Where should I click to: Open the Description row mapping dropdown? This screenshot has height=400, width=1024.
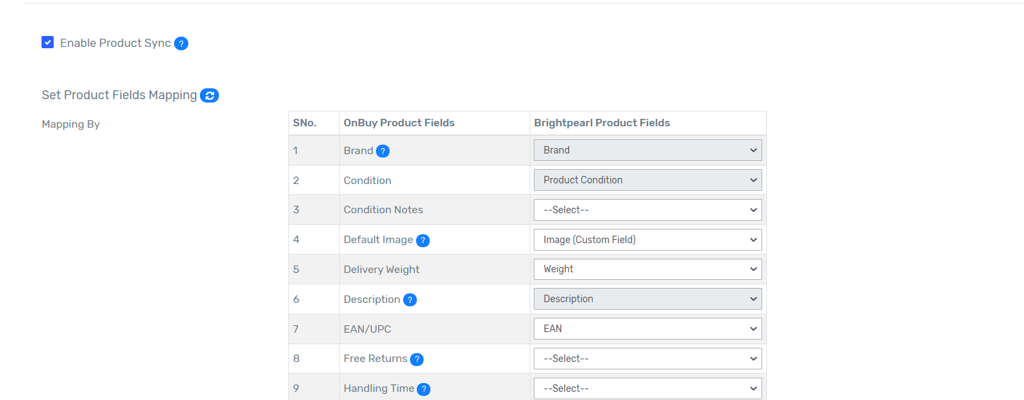[648, 299]
